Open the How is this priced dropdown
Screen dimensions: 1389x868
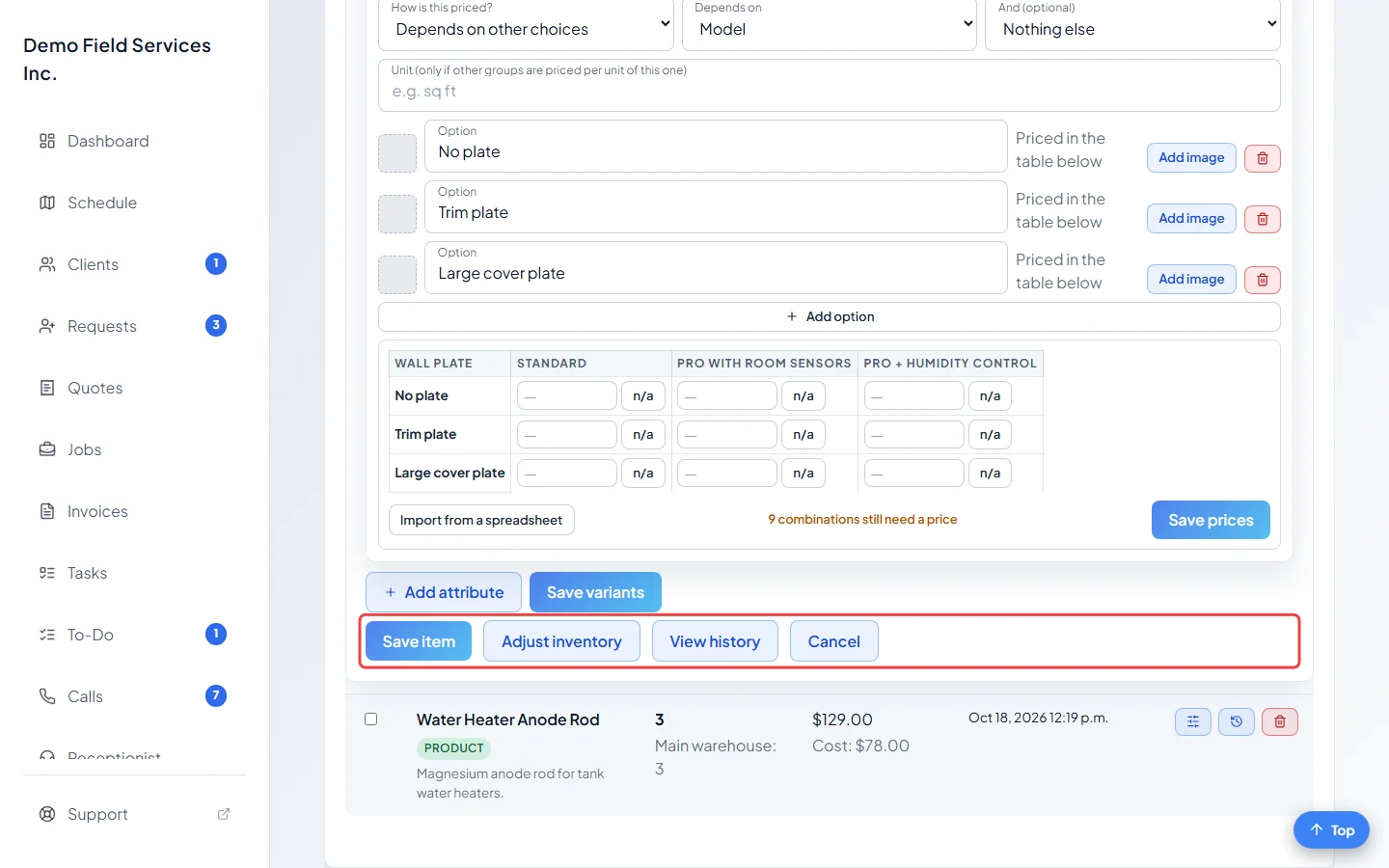click(x=526, y=24)
